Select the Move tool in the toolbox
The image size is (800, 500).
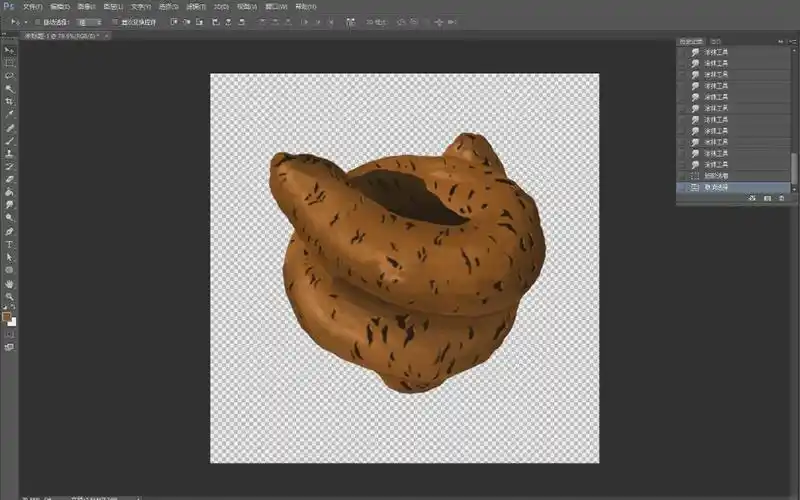tap(10, 49)
